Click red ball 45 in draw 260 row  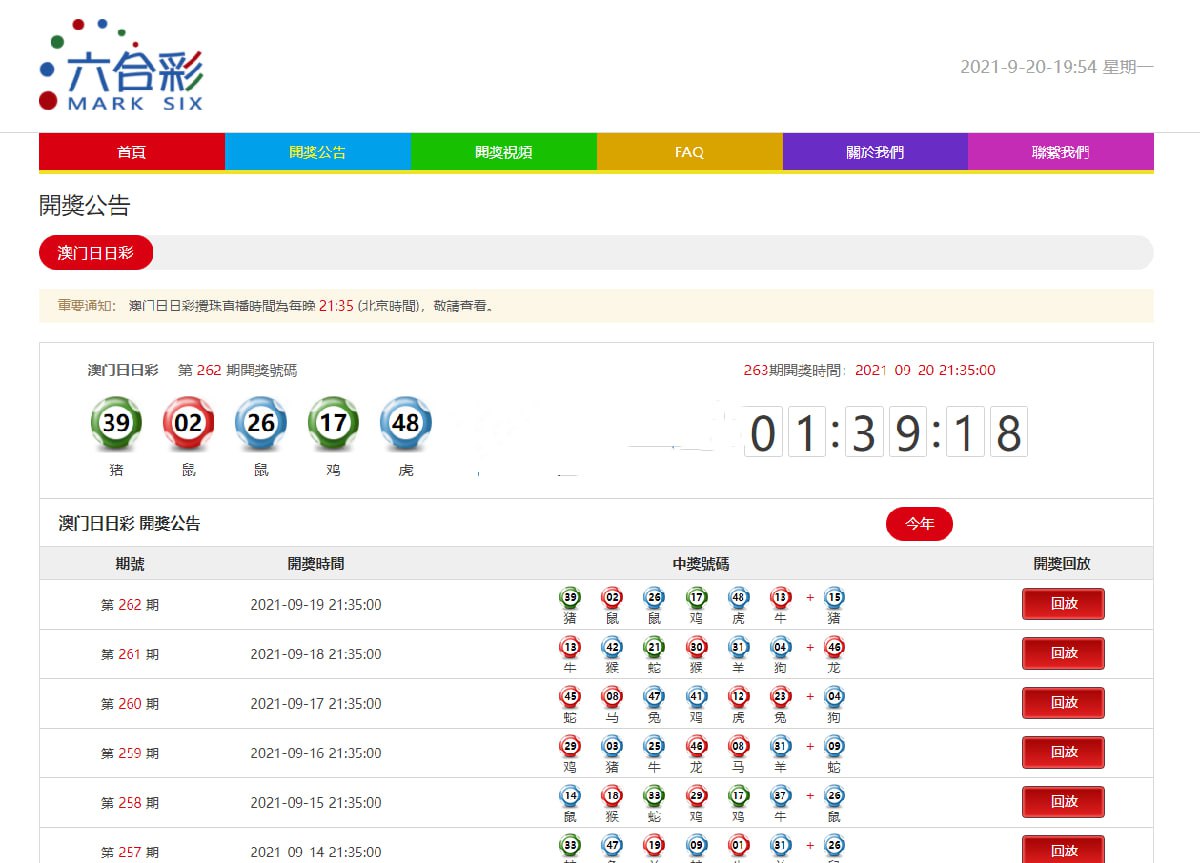tap(570, 697)
